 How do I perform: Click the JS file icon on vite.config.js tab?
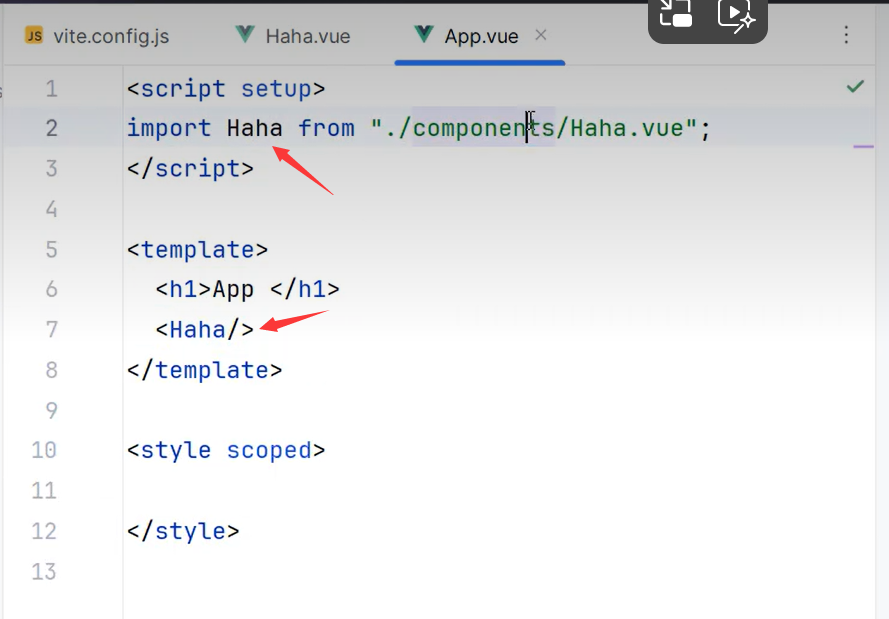(34, 36)
